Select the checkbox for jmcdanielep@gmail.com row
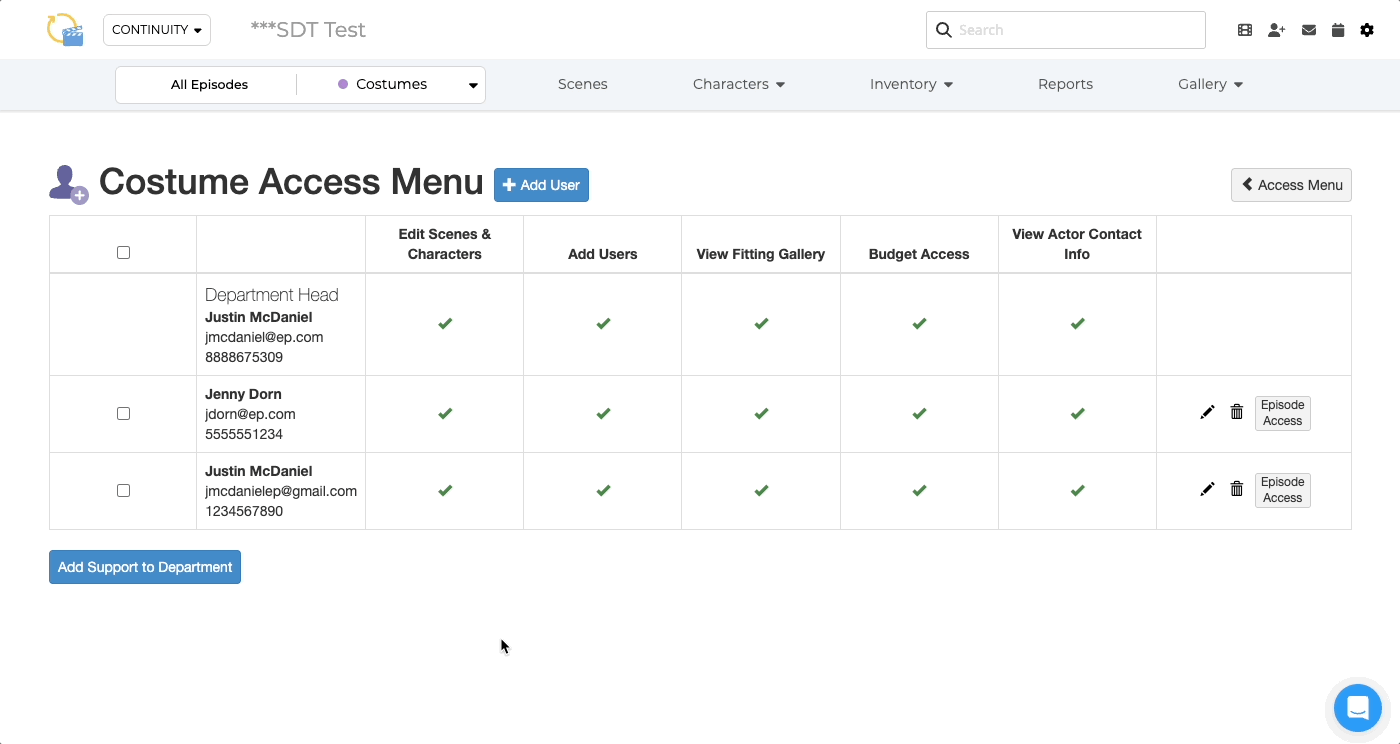This screenshot has width=1400, height=744. (123, 490)
